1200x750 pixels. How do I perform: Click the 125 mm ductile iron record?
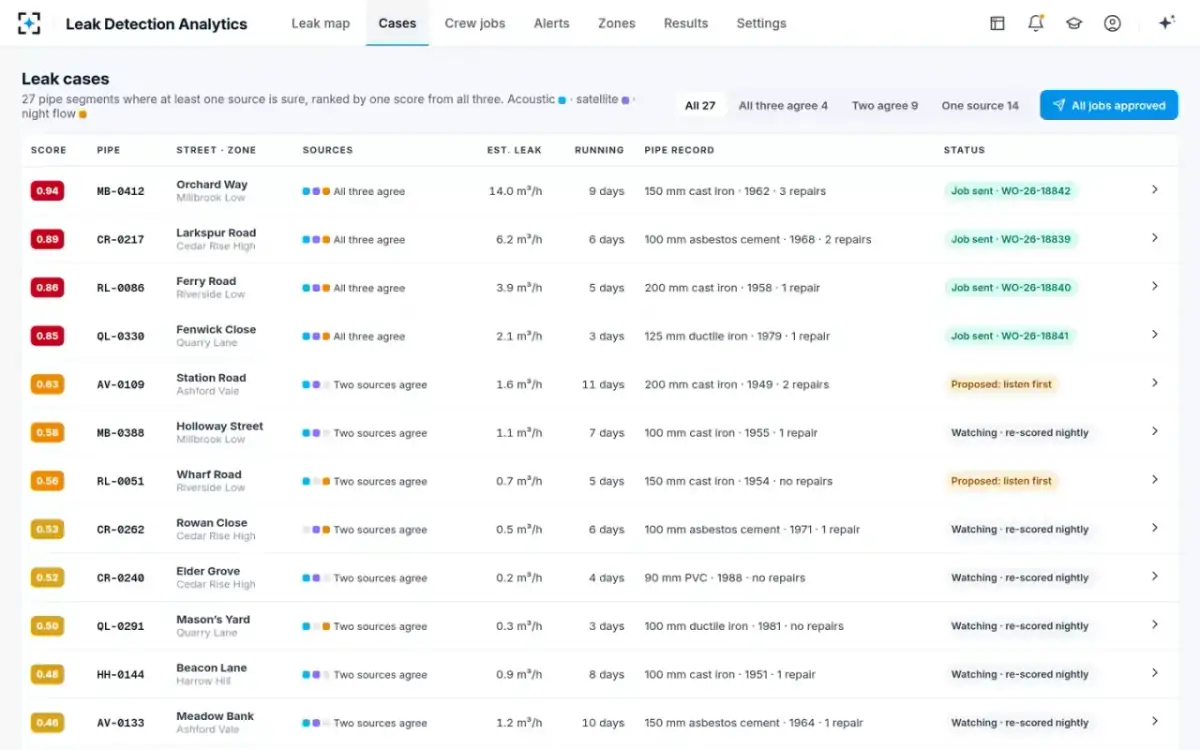point(737,336)
